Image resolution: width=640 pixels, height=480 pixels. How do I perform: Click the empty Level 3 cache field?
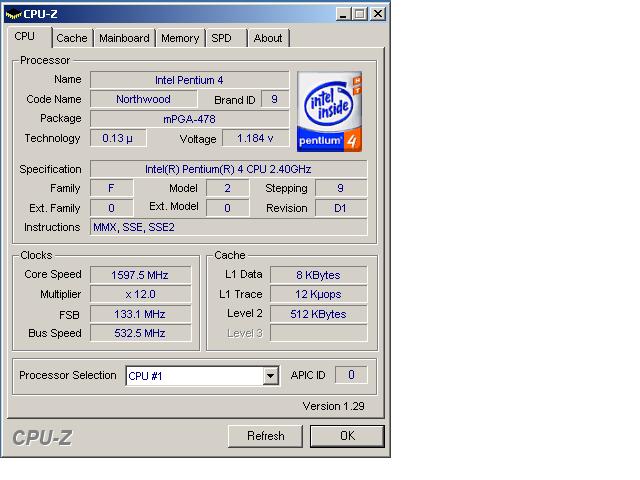tap(318, 333)
